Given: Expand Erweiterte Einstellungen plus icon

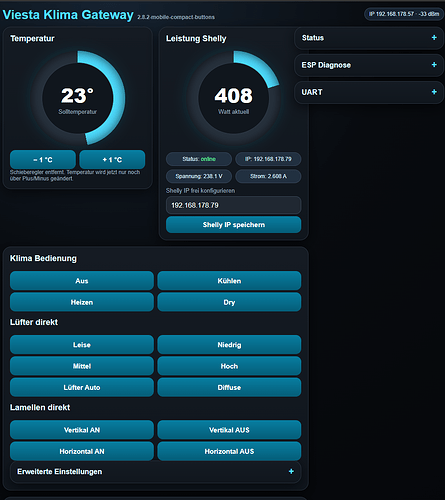Looking at the screenshot, I should tap(291, 471).
